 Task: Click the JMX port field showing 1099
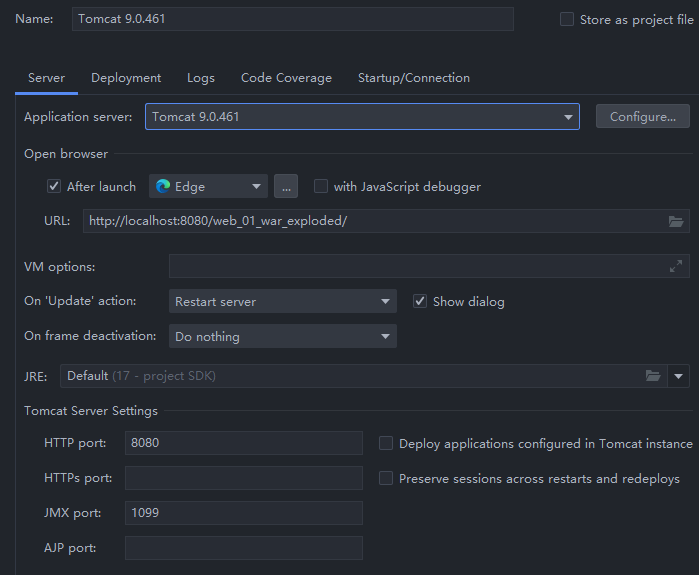[244, 513]
